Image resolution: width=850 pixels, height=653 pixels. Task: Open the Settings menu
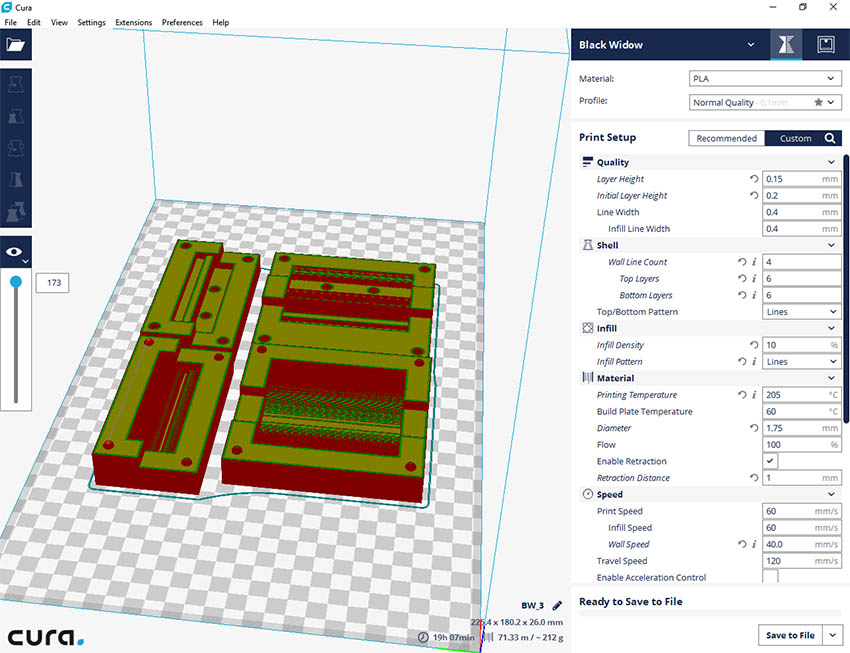[91, 22]
